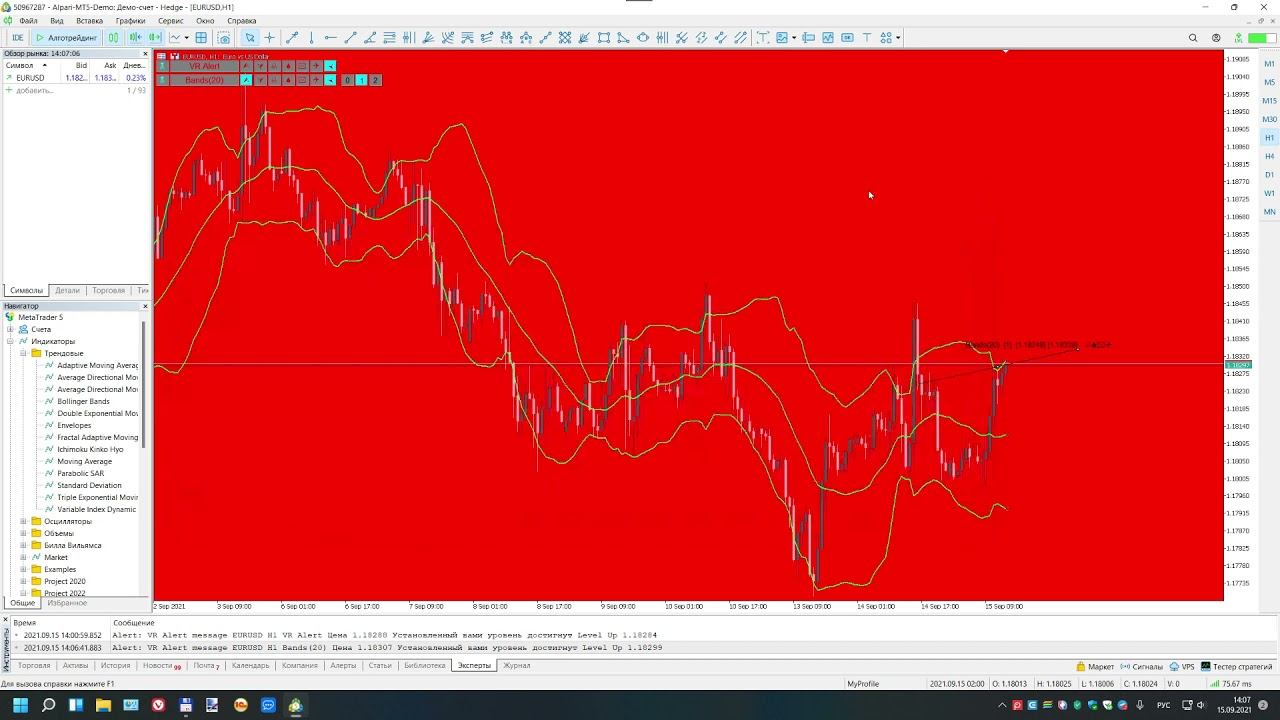This screenshot has height=720, width=1280.
Task: Close the Навигатор panel
Action: coord(145,306)
